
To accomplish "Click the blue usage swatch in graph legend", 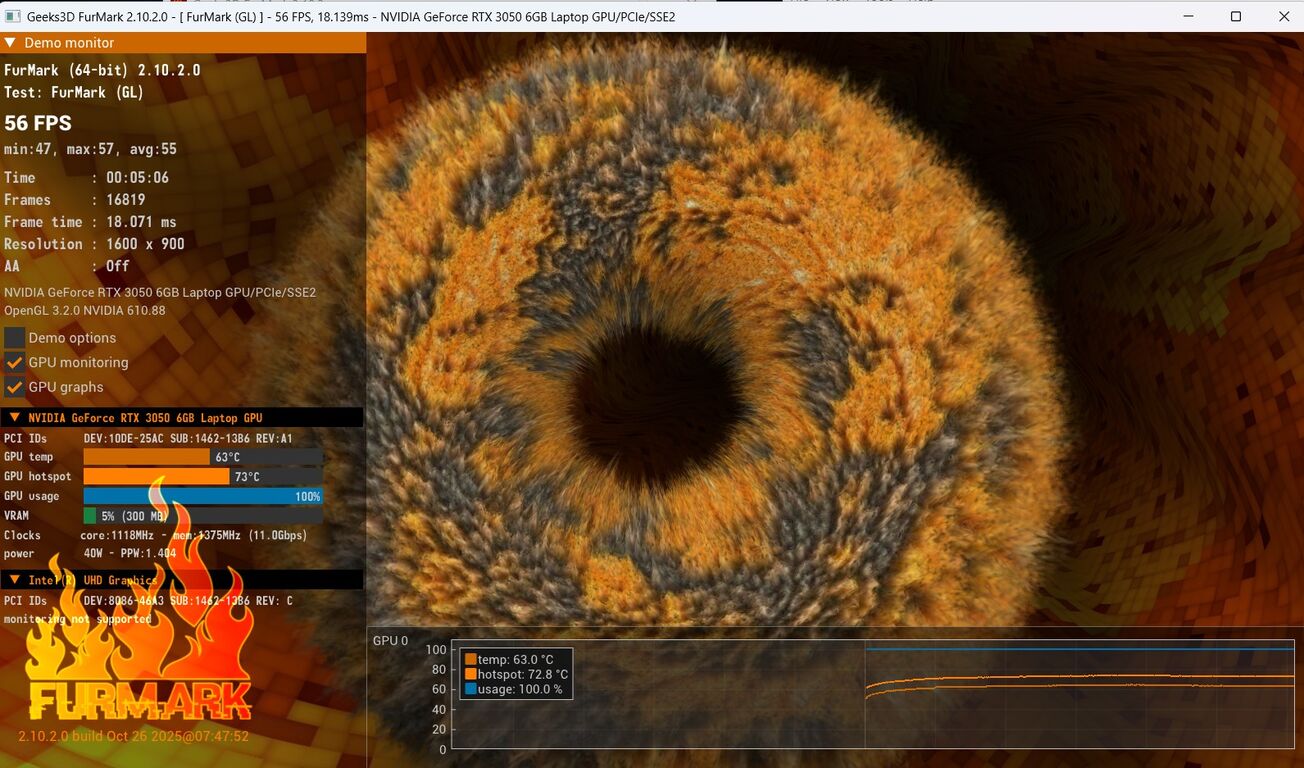I will point(470,690).
